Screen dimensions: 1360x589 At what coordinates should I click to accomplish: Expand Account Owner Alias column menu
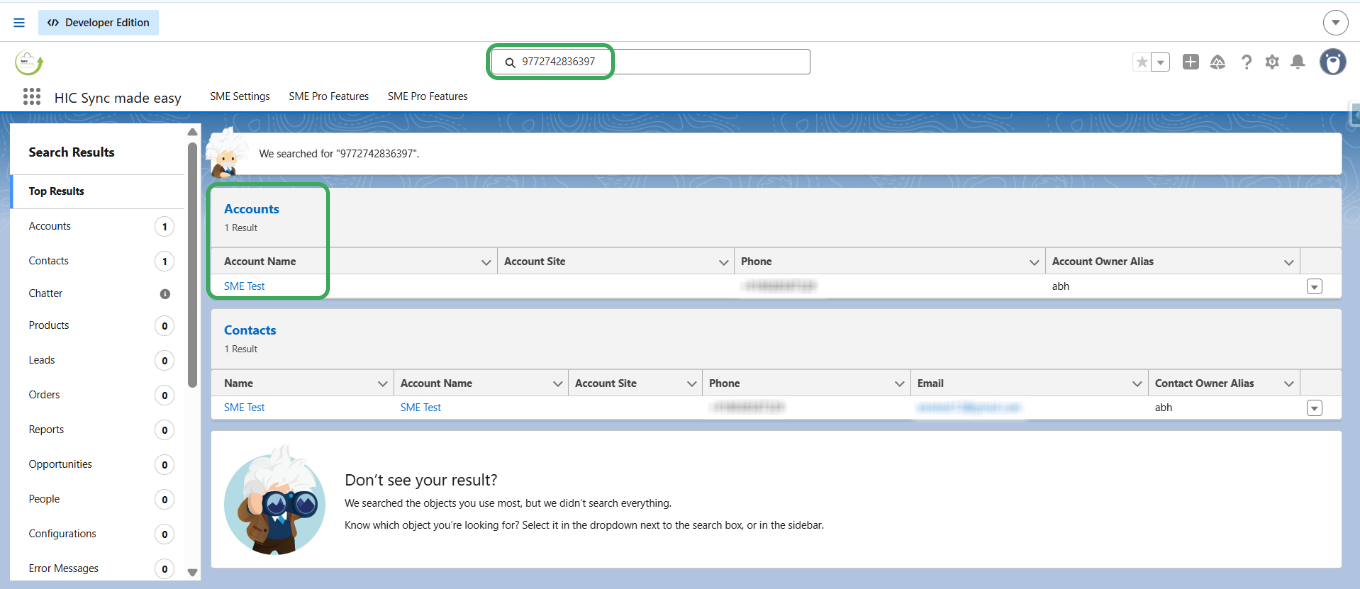click(x=1289, y=262)
